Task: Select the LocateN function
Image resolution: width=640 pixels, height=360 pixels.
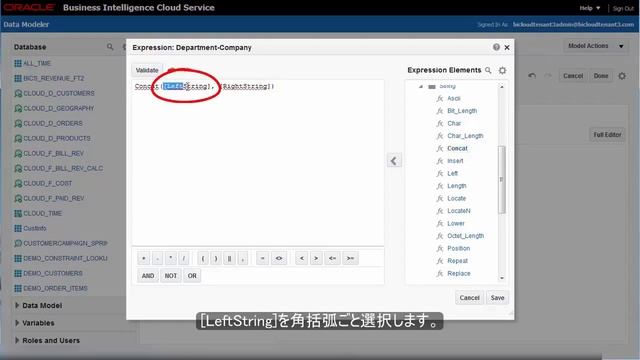Action: [458, 211]
